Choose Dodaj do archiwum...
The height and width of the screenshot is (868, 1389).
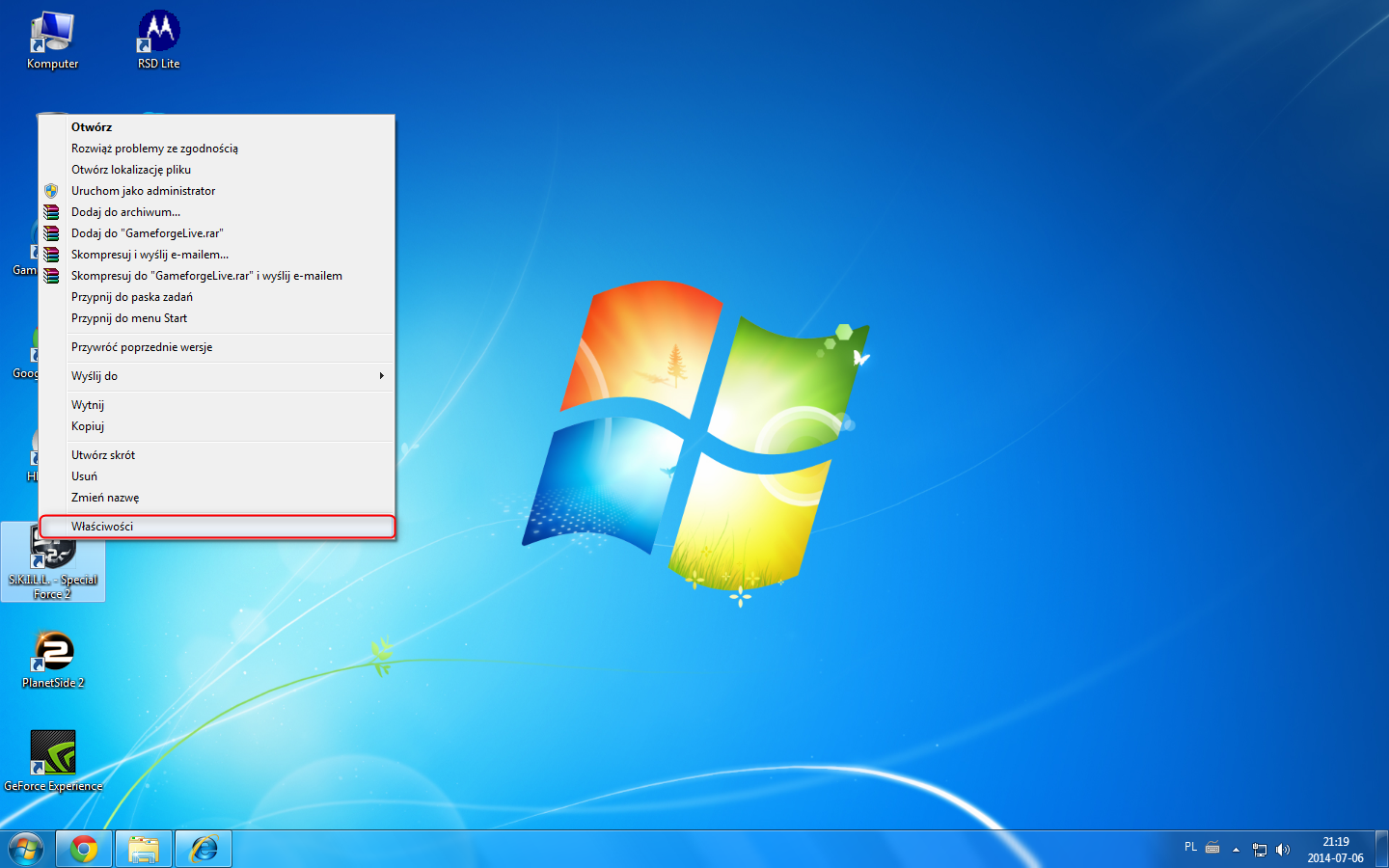pos(217,212)
